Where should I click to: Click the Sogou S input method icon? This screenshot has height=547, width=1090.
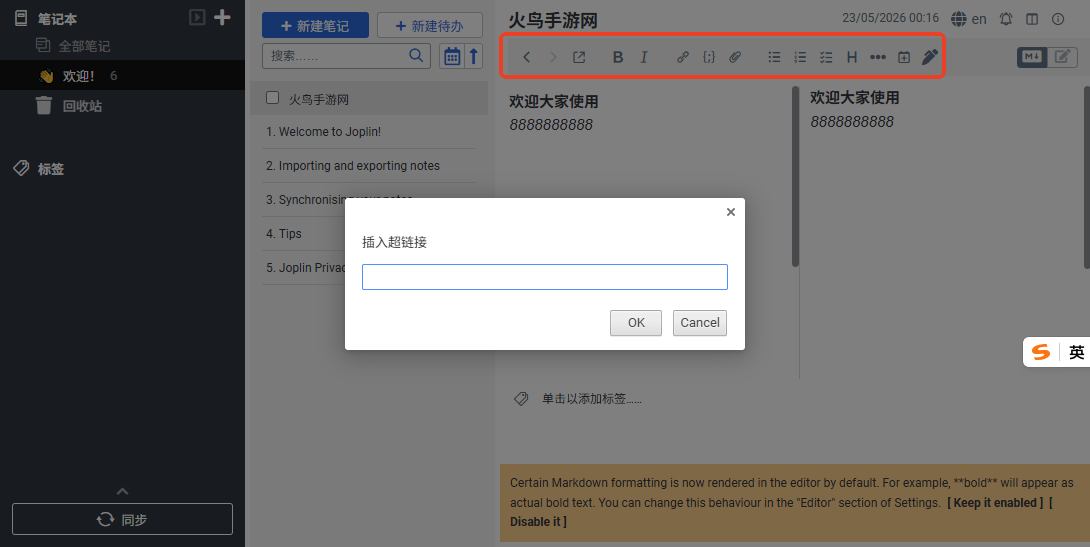pos(1041,352)
